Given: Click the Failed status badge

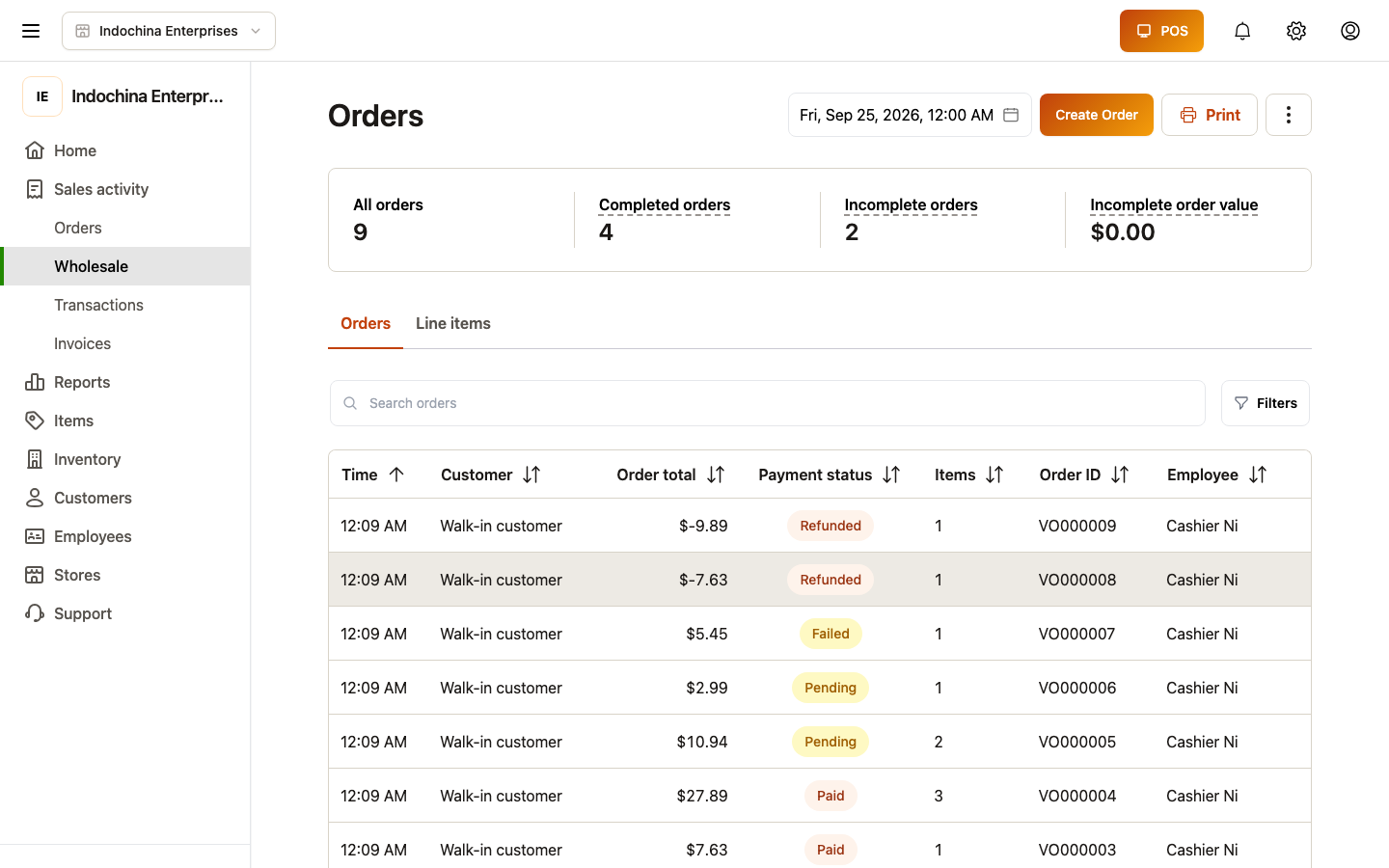Looking at the screenshot, I should pos(831,634).
